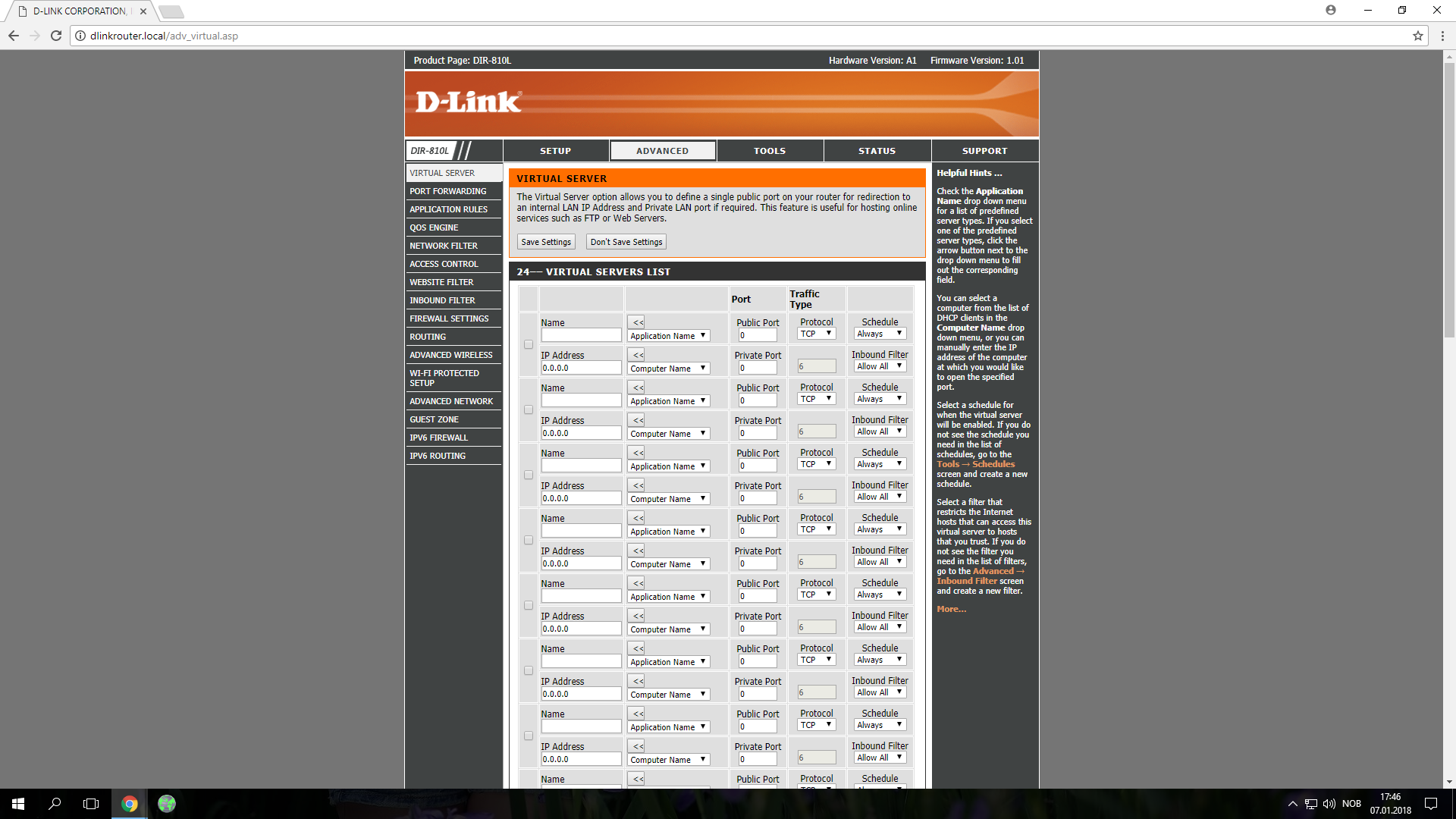Click the scrollbar down arrow
The height and width of the screenshot is (819, 1456).
tap(1448, 782)
